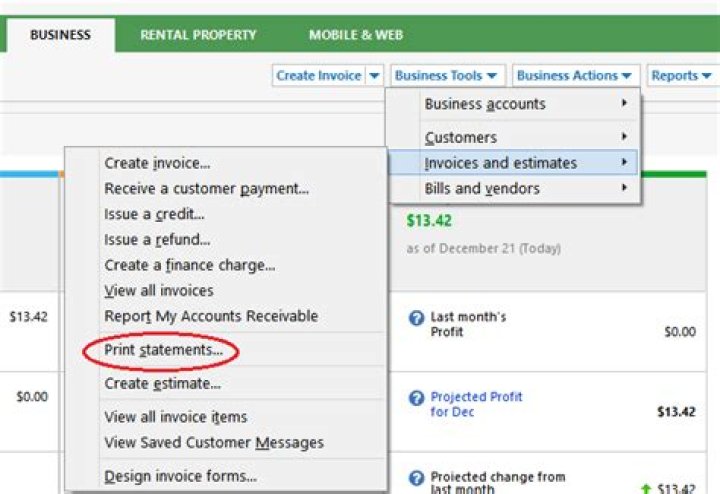
Task: Expand the Business Tools dropdown
Action: point(446,76)
